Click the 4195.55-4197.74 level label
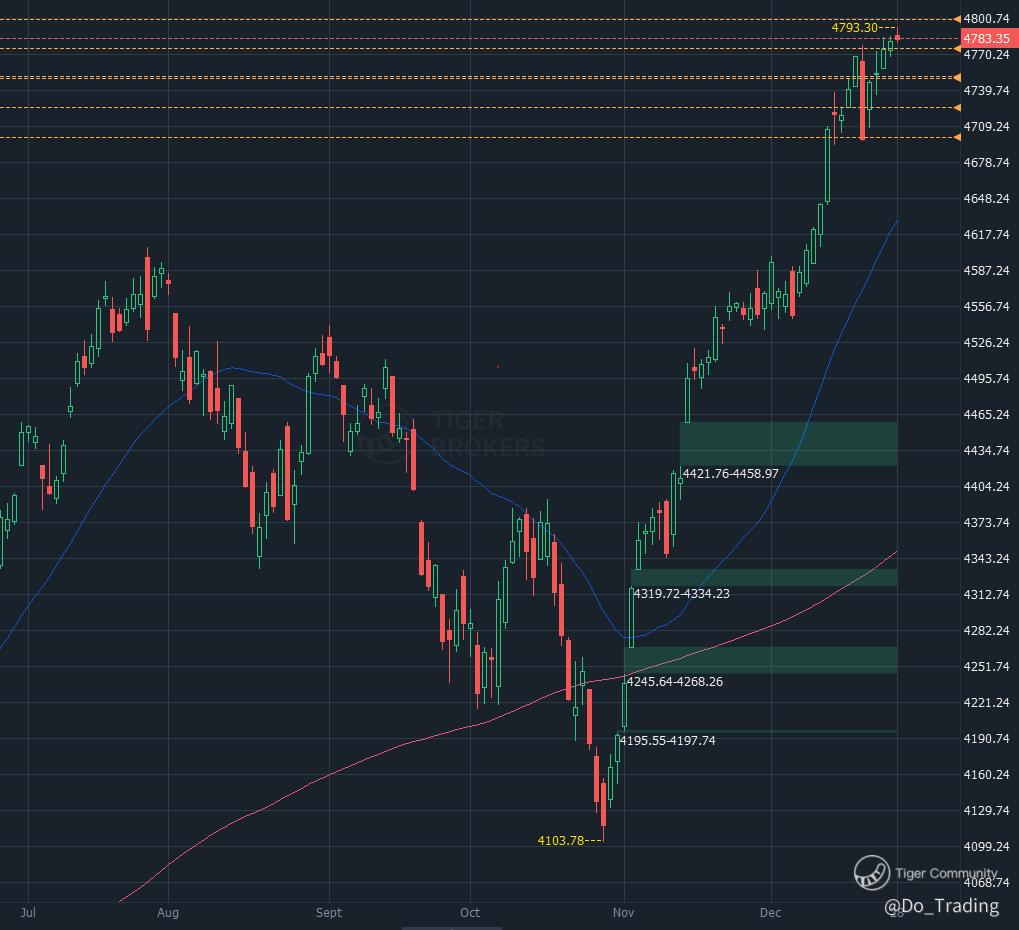This screenshot has width=1019, height=930. coord(667,741)
